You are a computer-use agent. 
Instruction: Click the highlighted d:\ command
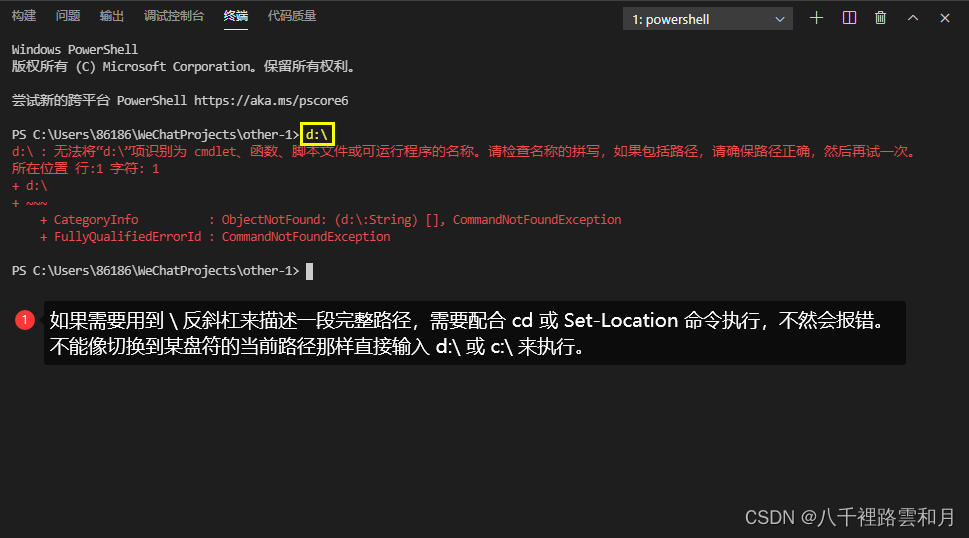pos(317,135)
